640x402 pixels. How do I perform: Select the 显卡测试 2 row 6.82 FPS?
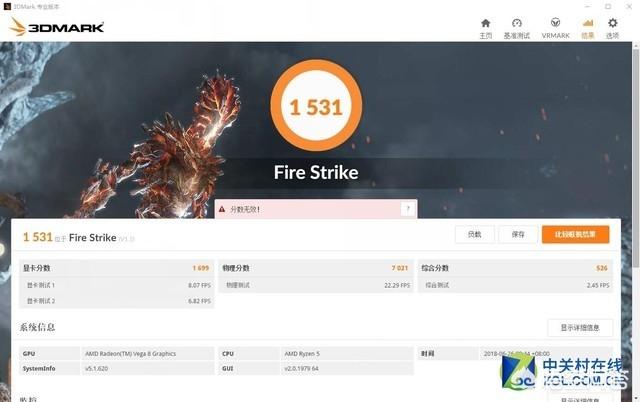pyautogui.click(x=117, y=301)
